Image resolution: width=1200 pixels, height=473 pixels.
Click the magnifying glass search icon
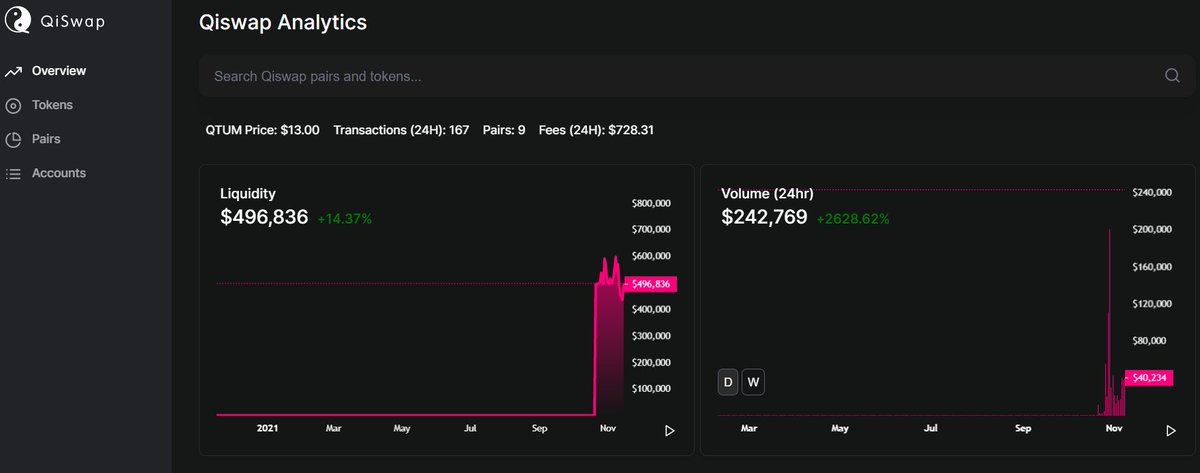tap(1173, 76)
